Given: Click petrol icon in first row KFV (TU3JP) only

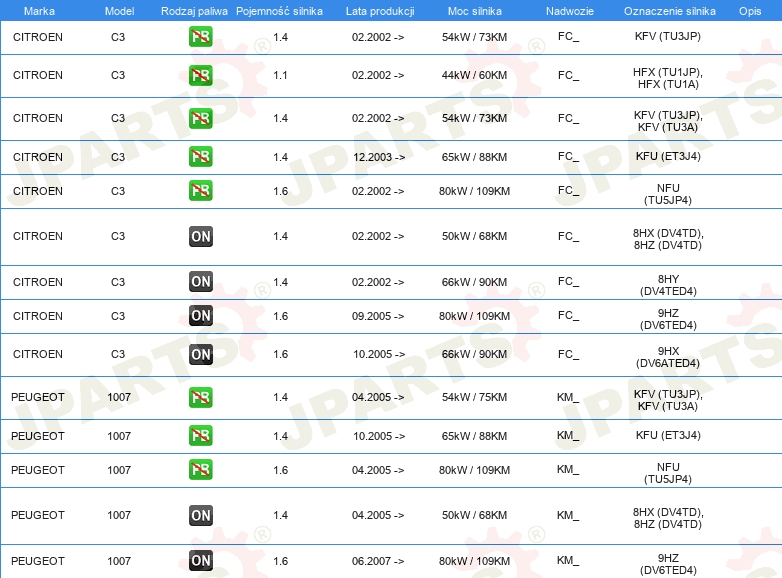Looking at the screenshot, I should pos(200,36).
